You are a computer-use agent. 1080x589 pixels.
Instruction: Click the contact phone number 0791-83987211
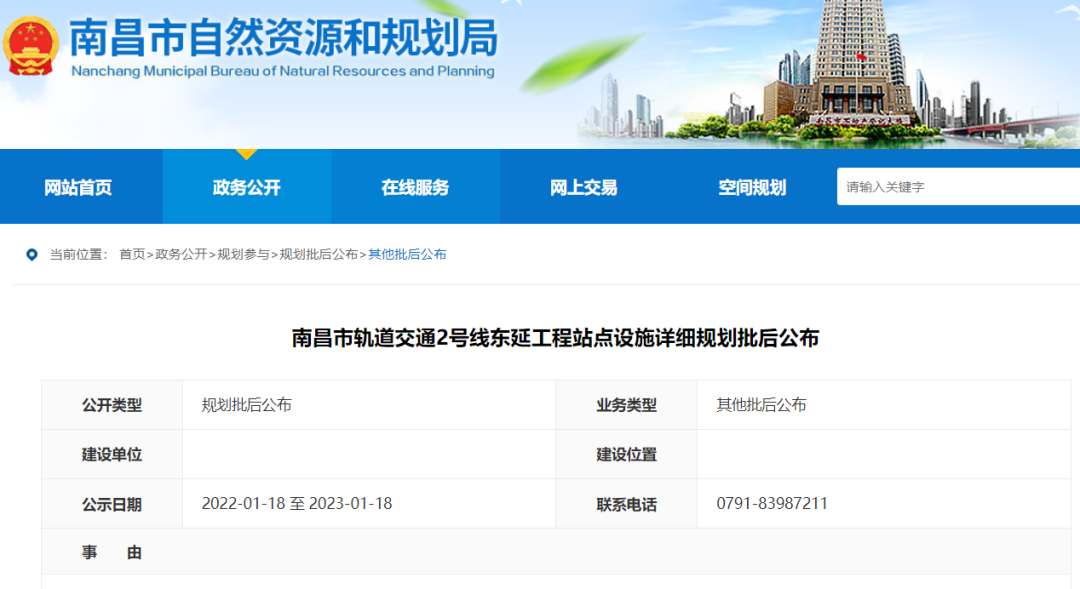pyautogui.click(x=772, y=504)
